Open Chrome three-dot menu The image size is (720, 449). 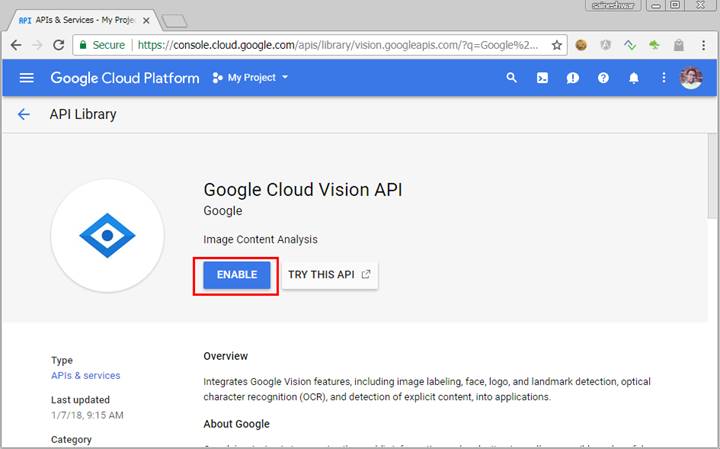[x=703, y=45]
